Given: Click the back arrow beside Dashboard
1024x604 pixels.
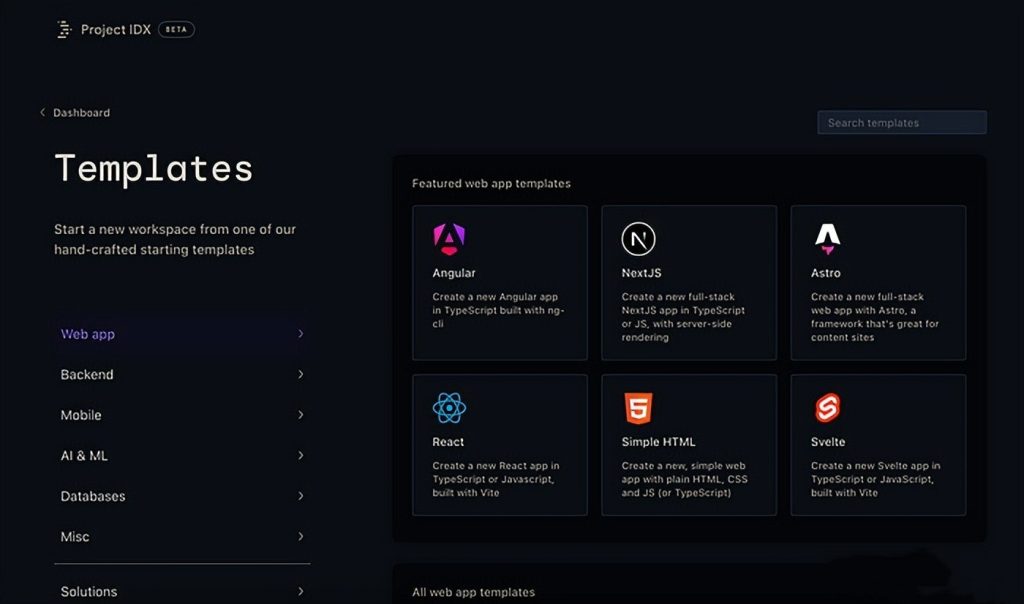Looking at the screenshot, I should (x=42, y=113).
